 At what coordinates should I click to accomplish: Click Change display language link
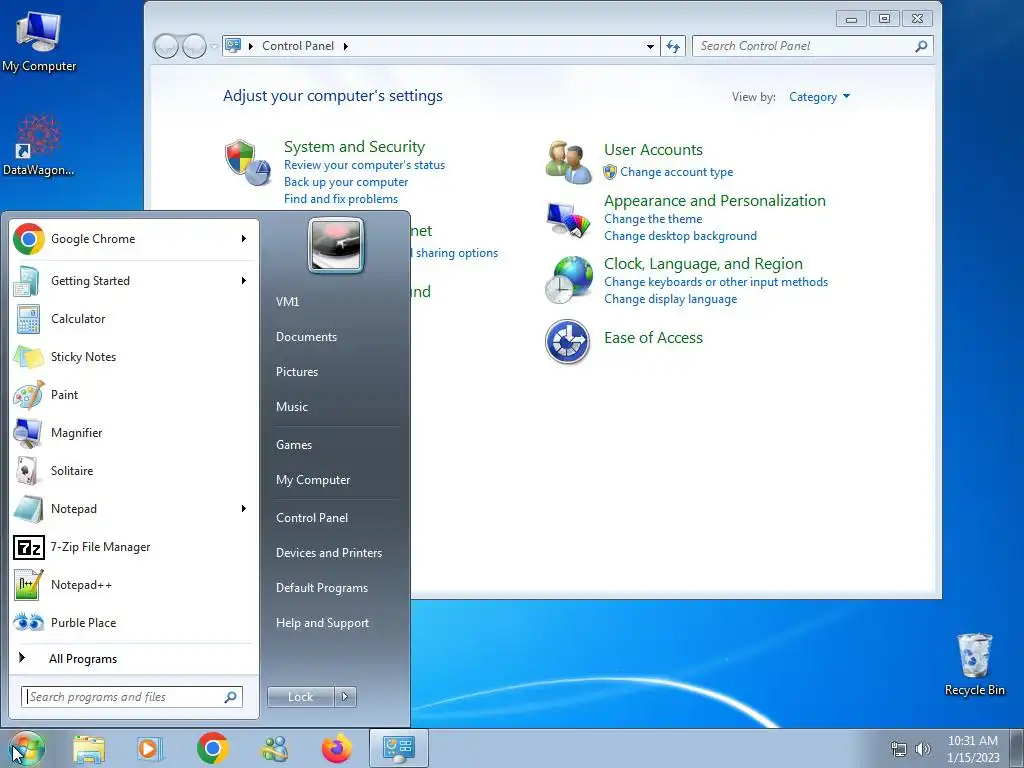[671, 299]
